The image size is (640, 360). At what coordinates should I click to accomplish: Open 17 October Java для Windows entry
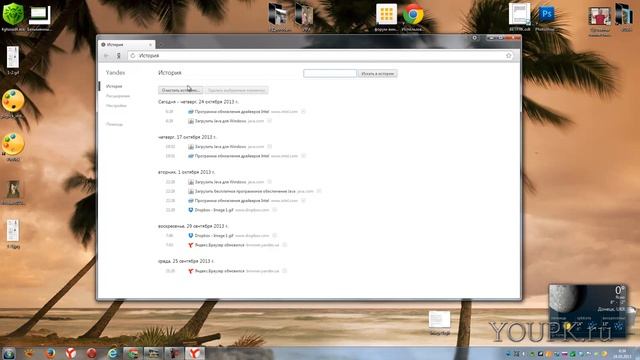click(x=220, y=147)
